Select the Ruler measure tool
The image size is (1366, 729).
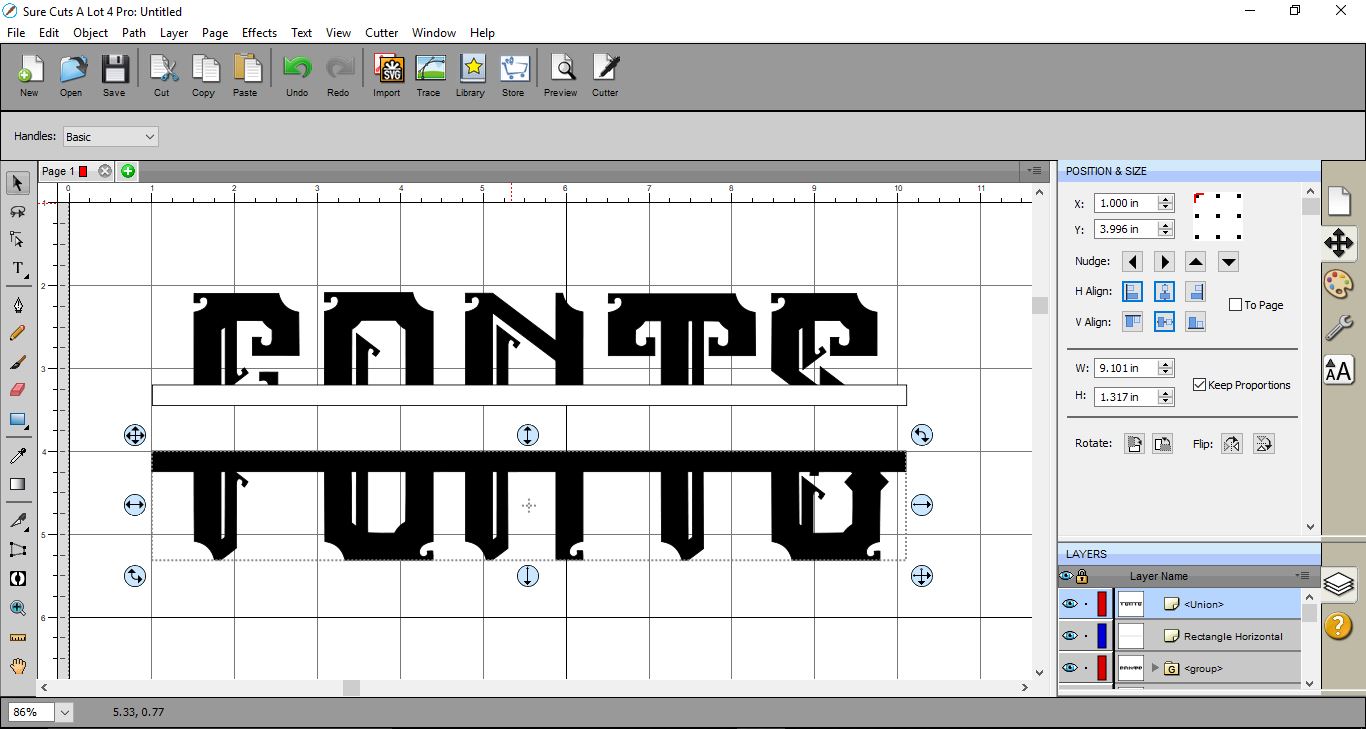tap(18, 637)
